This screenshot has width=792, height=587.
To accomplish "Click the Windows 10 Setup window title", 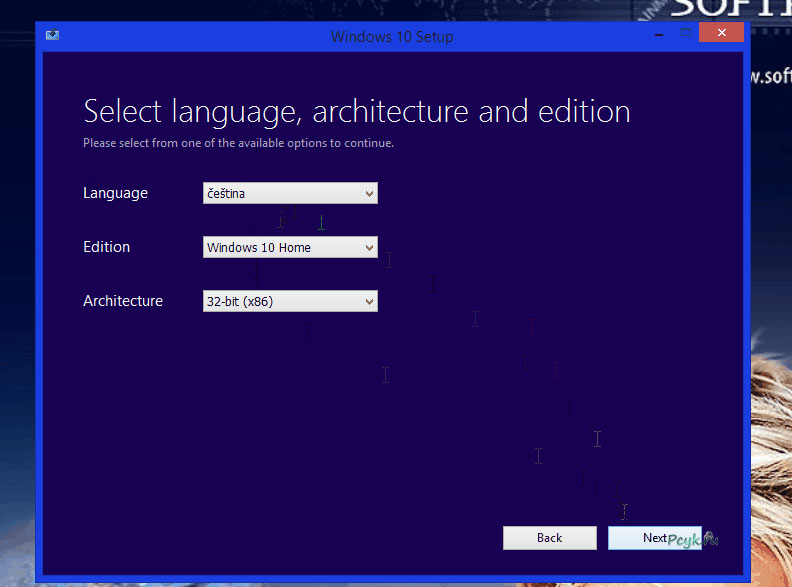I will tap(392, 37).
